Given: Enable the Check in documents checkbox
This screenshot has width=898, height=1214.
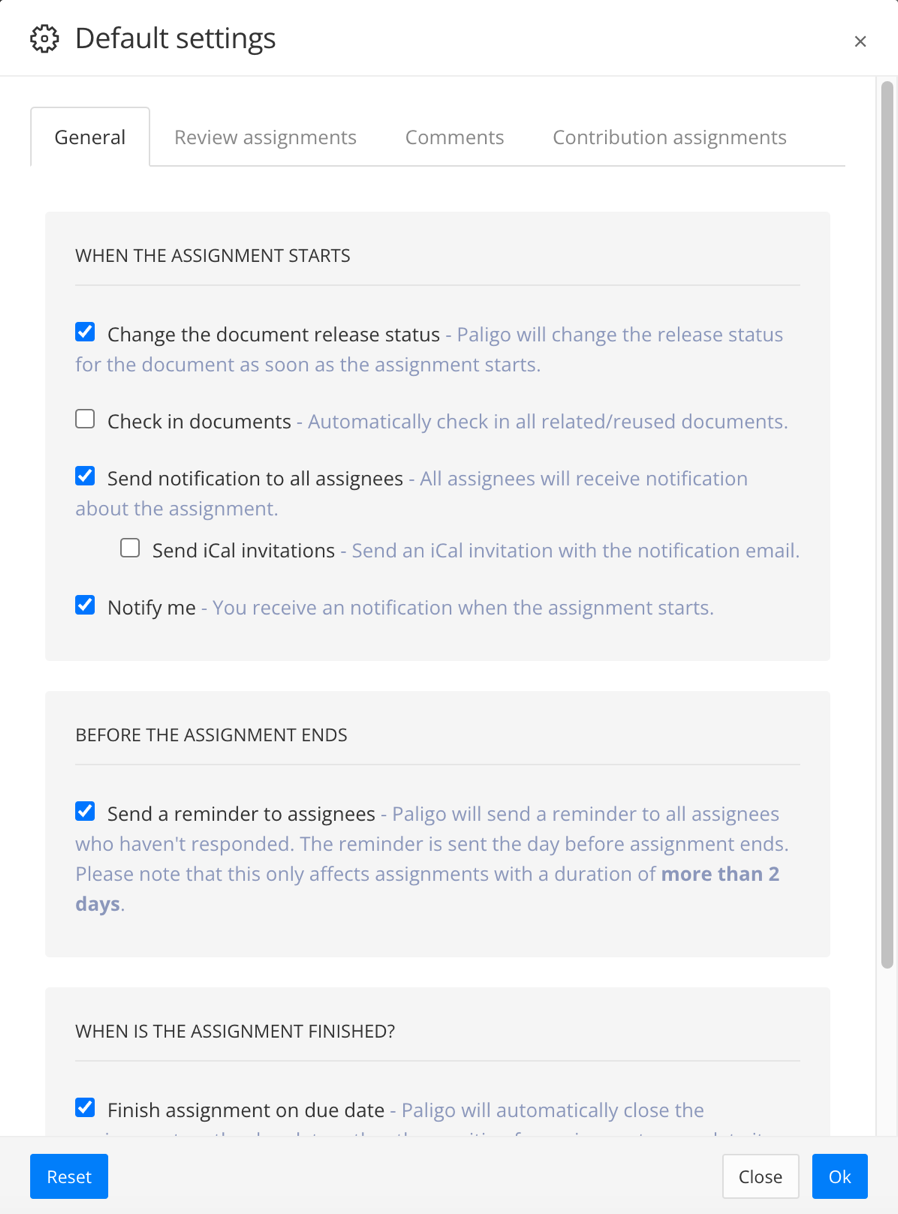Looking at the screenshot, I should 85,419.
